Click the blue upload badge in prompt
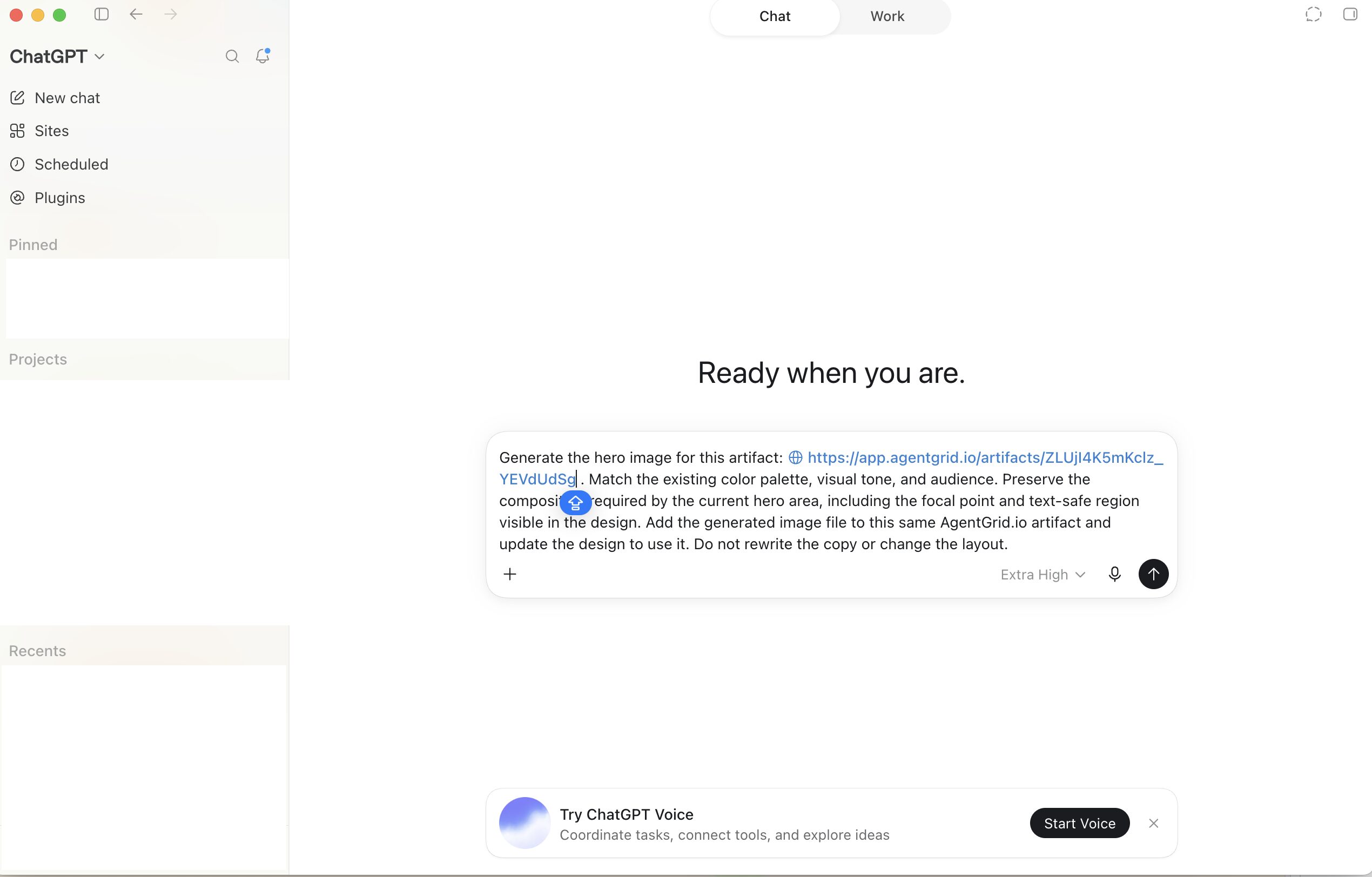Image resolution: width=1372 pixels, height=877 pixels. (x=575, y=503)
